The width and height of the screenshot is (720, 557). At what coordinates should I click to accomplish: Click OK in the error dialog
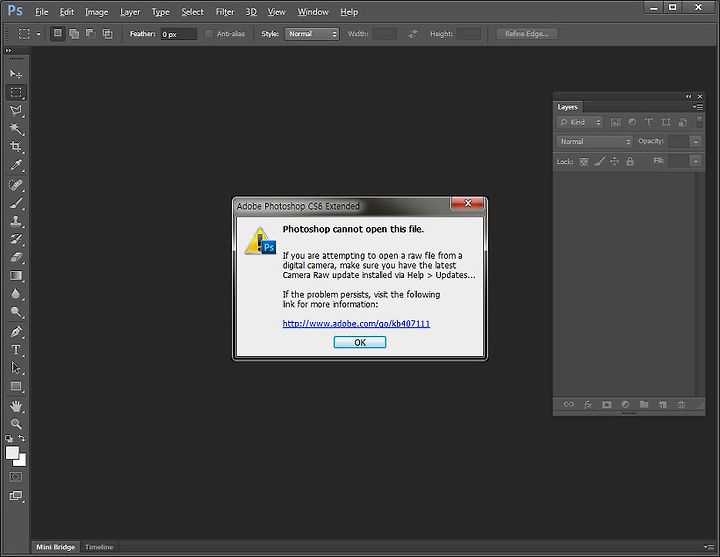tap(360, 342)
